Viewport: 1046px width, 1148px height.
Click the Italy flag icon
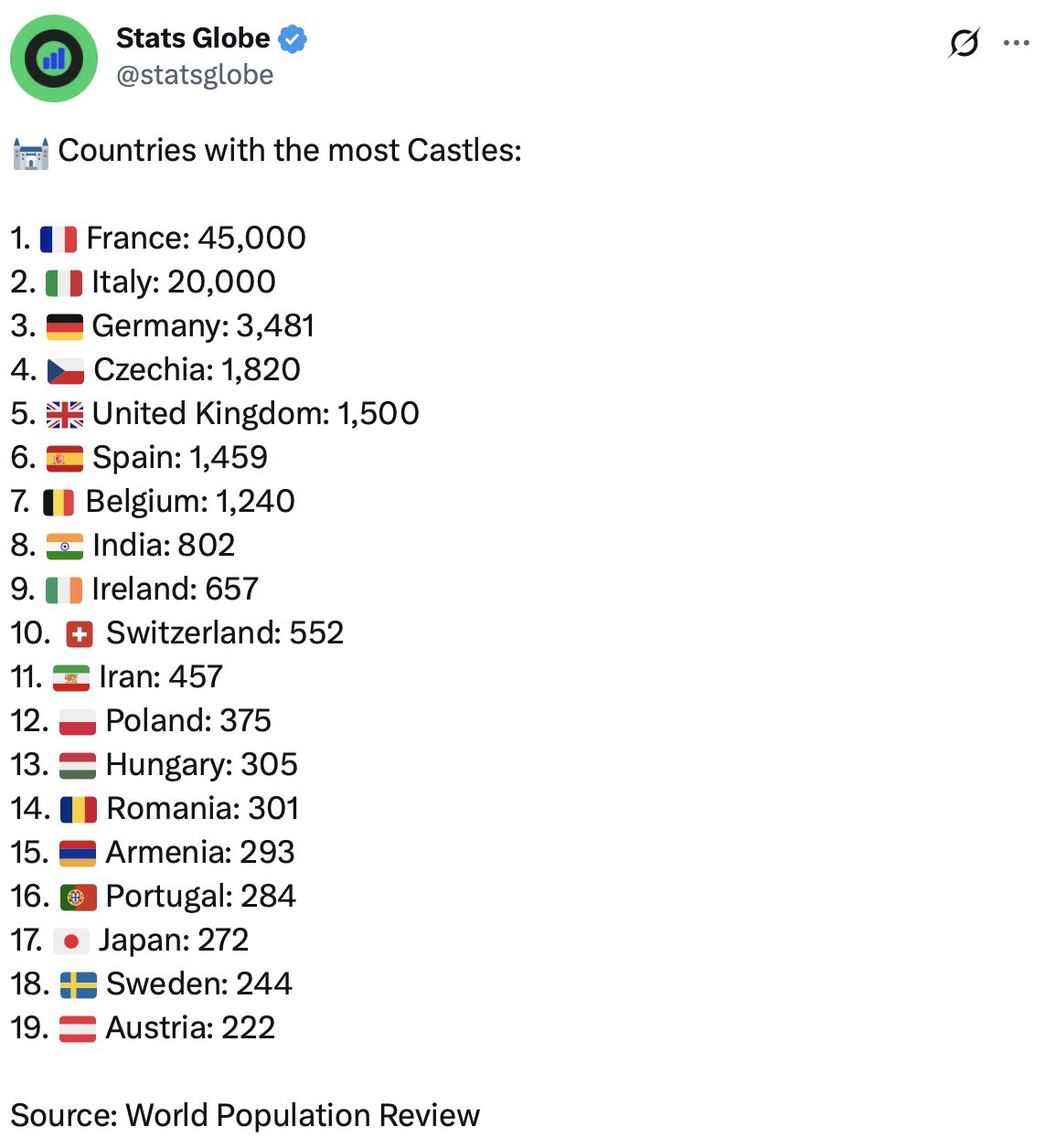[64, 283]
